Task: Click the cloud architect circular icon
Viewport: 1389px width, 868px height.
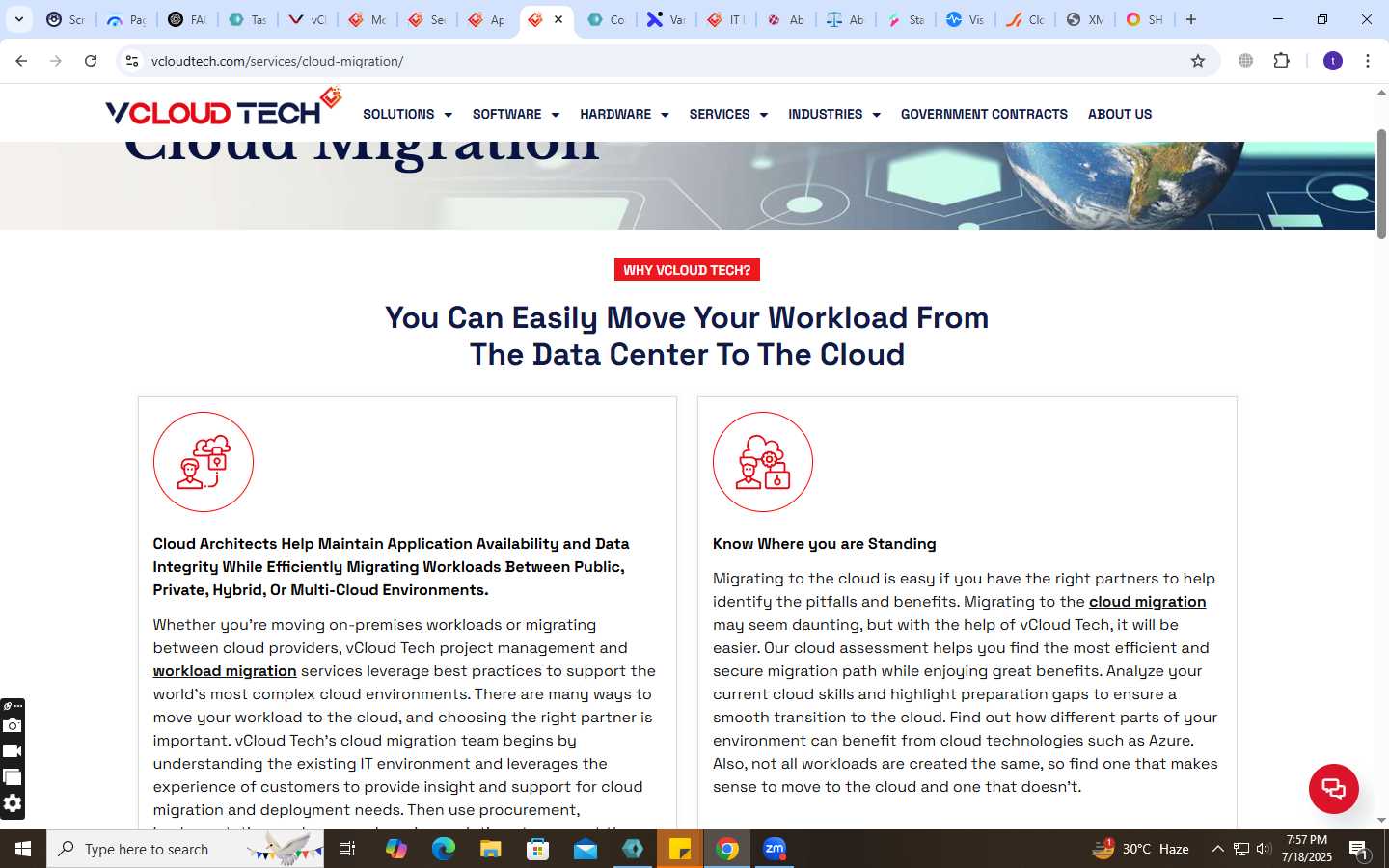Action: (204, 462)
